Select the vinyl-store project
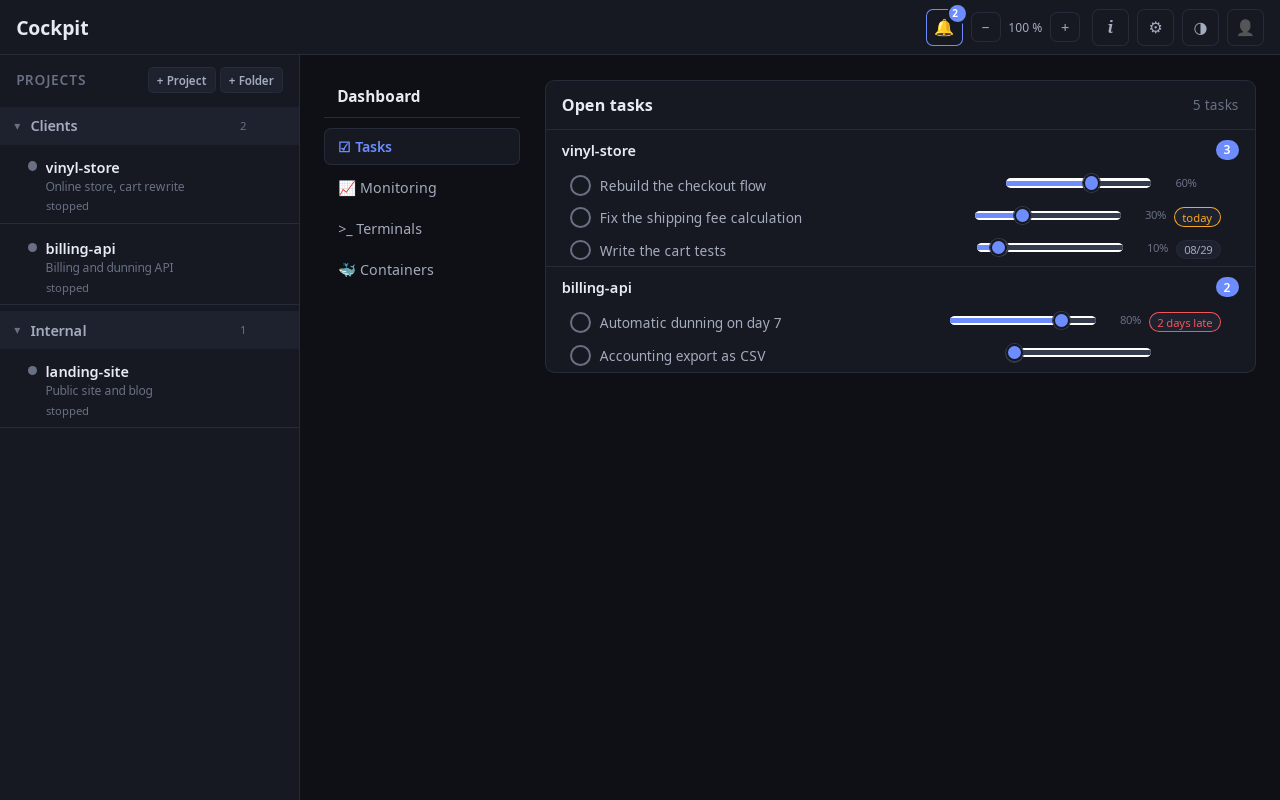 pos(149,185)
